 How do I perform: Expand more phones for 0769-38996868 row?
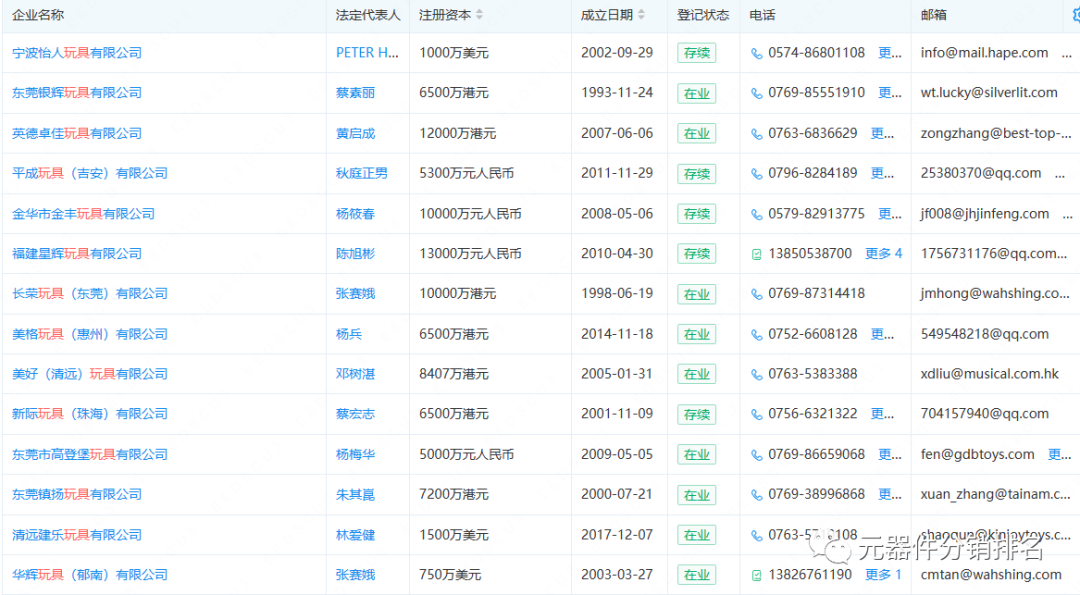[890, 494]
